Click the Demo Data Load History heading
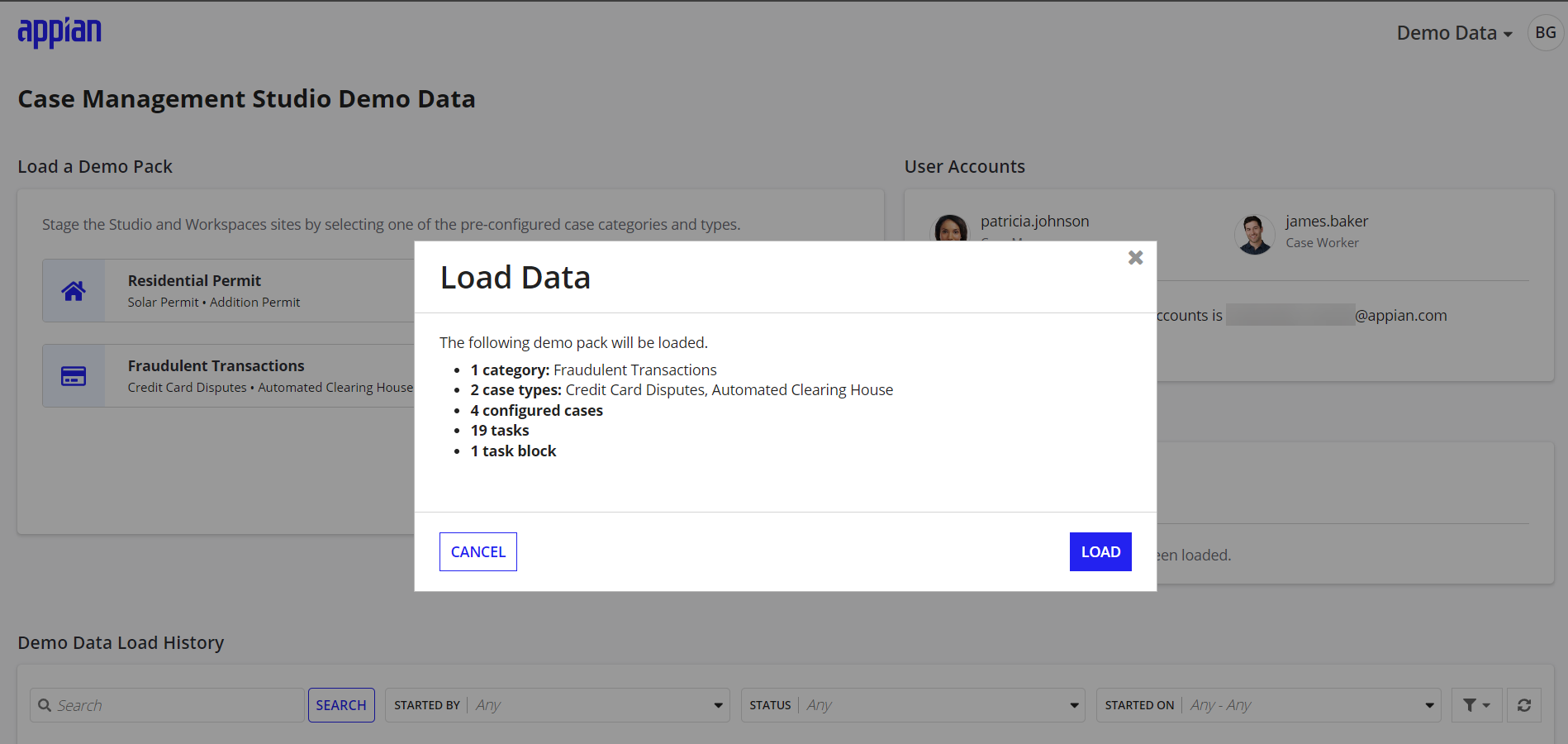Image resolution: width=1568 pixels, height=744 pixels. tap(121, 642)
